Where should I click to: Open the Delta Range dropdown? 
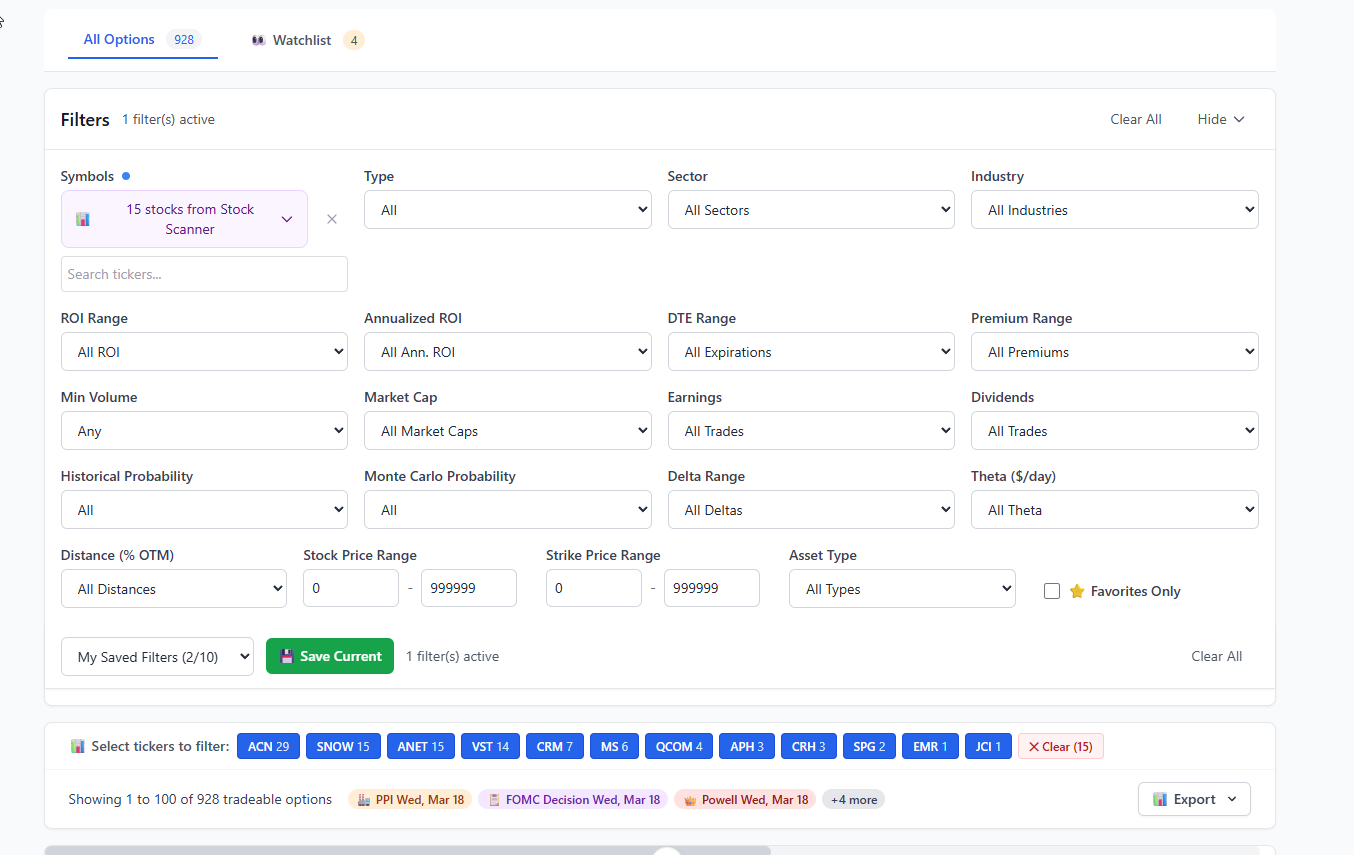pos(811,510)
